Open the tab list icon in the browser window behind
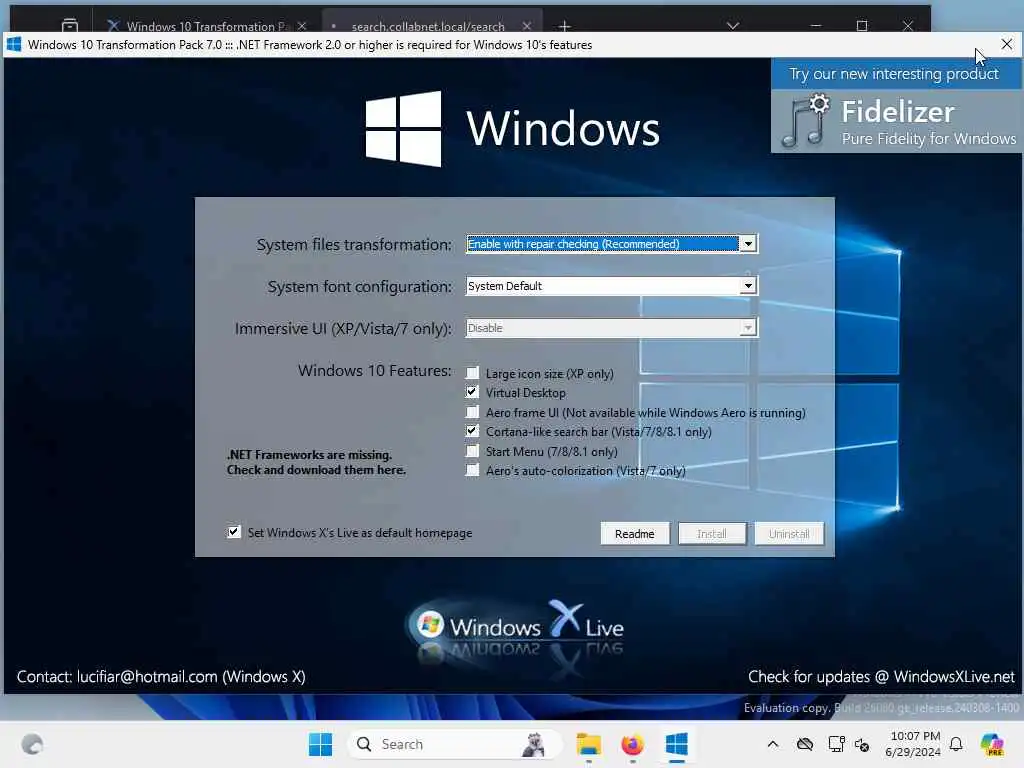The width and height of the screenshot is (1024, 768). pyautogui.click(x=70, y=25)
